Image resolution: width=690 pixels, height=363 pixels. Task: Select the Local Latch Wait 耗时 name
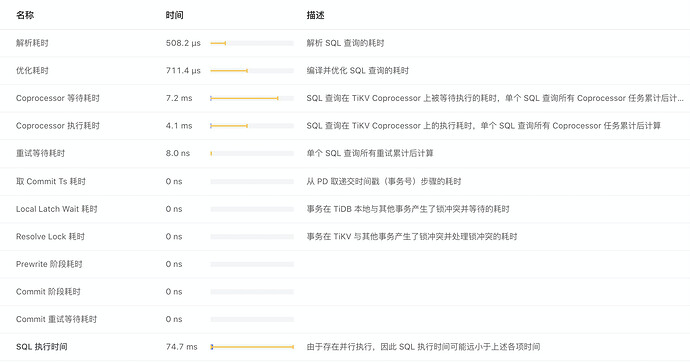click(56, 209)
